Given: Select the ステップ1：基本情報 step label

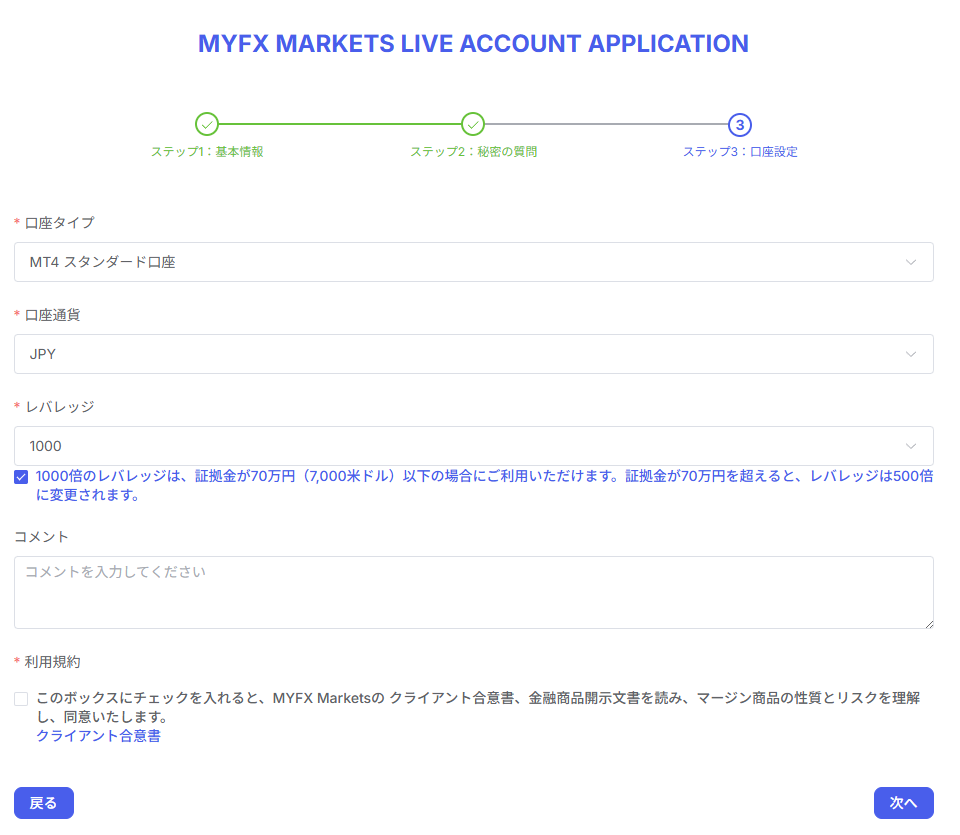Looking at the screenshot, I should coord(207,152).
